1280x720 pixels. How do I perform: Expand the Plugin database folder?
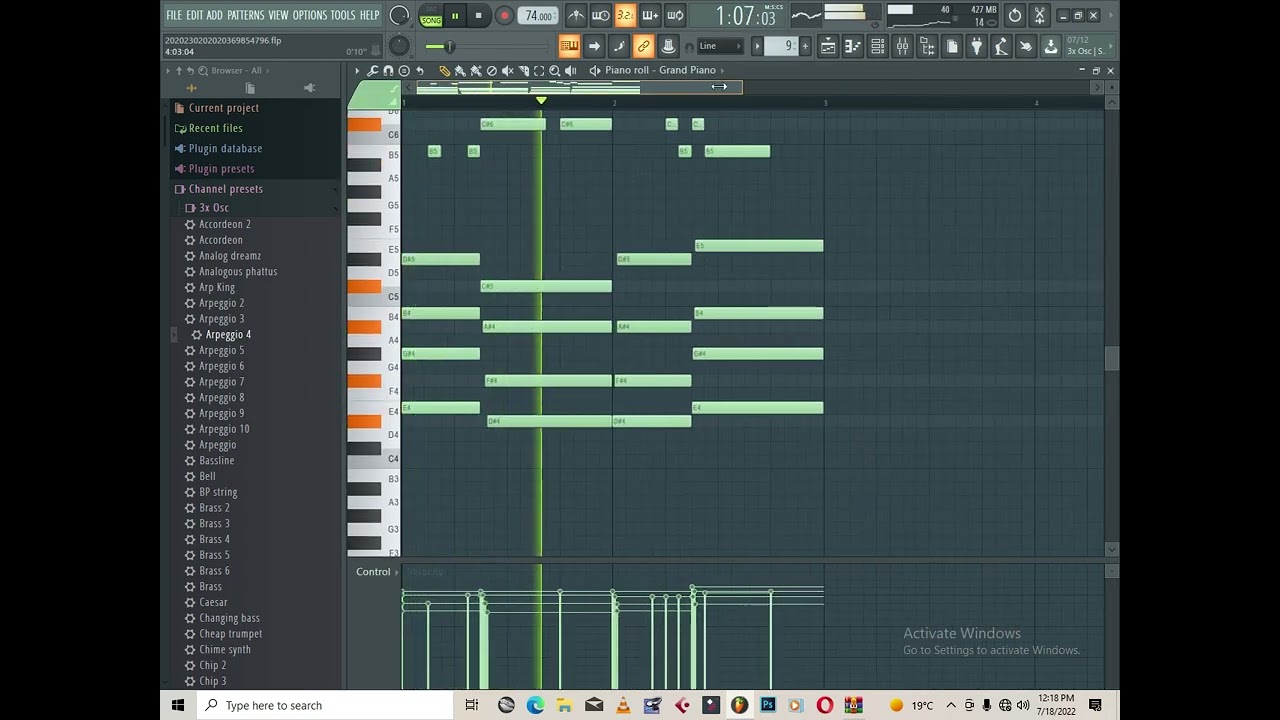click(225, 148)
